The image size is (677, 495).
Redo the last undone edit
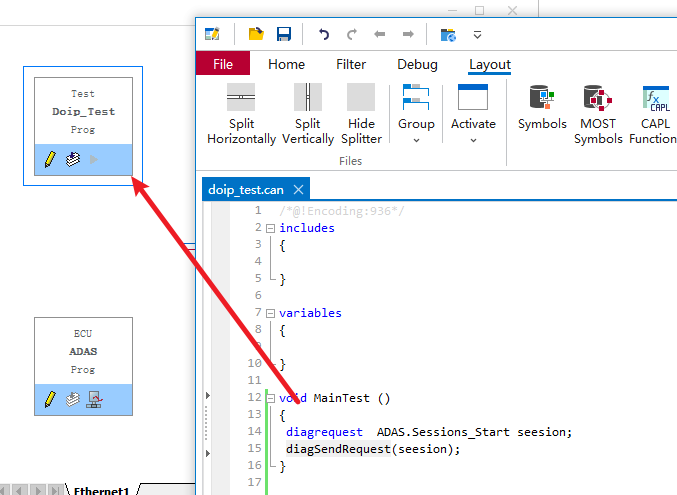(352, 34)
